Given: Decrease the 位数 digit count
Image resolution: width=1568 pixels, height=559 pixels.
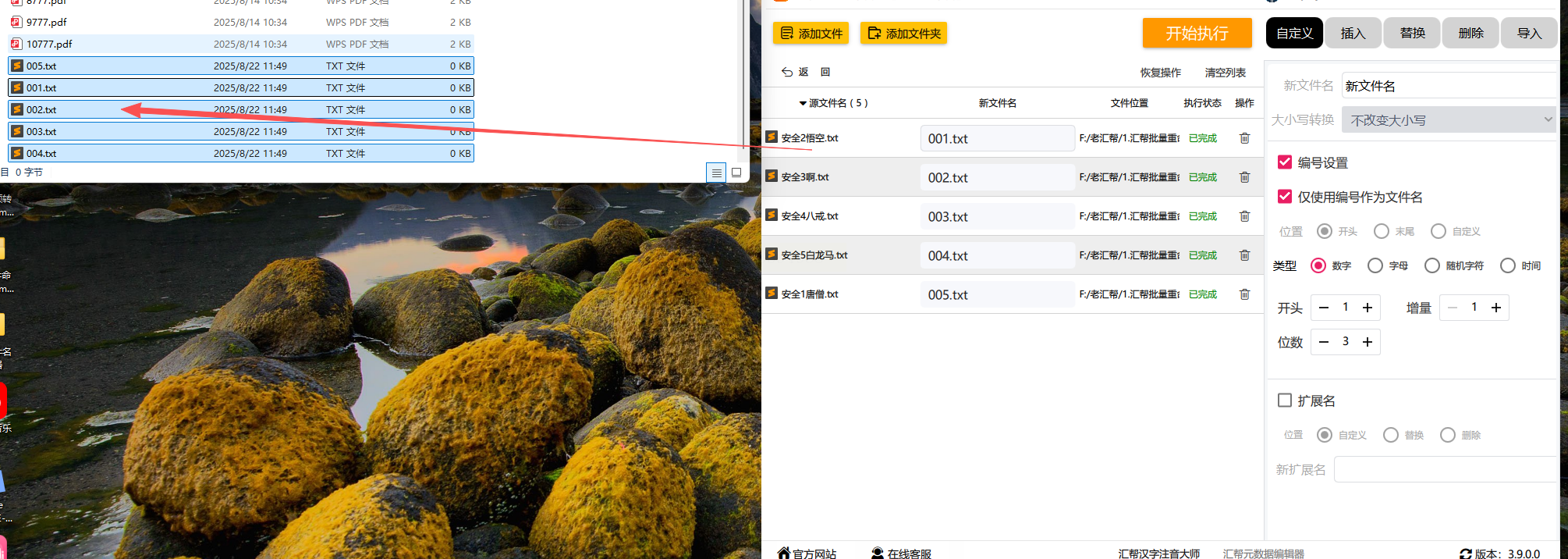Looking at the screenshot, I should 1324,342.
